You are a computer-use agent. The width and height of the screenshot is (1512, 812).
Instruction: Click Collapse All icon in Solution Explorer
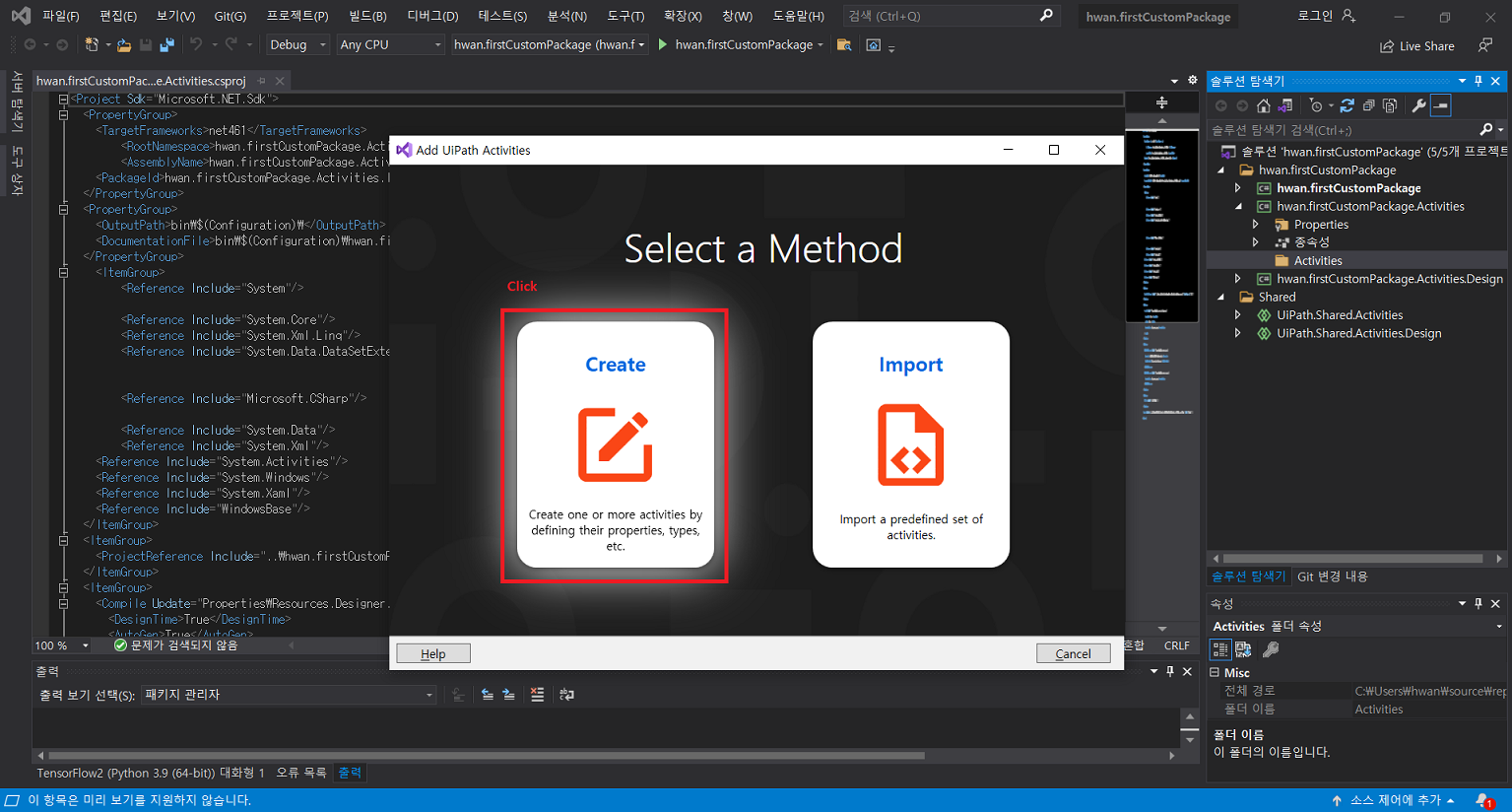1368,105
